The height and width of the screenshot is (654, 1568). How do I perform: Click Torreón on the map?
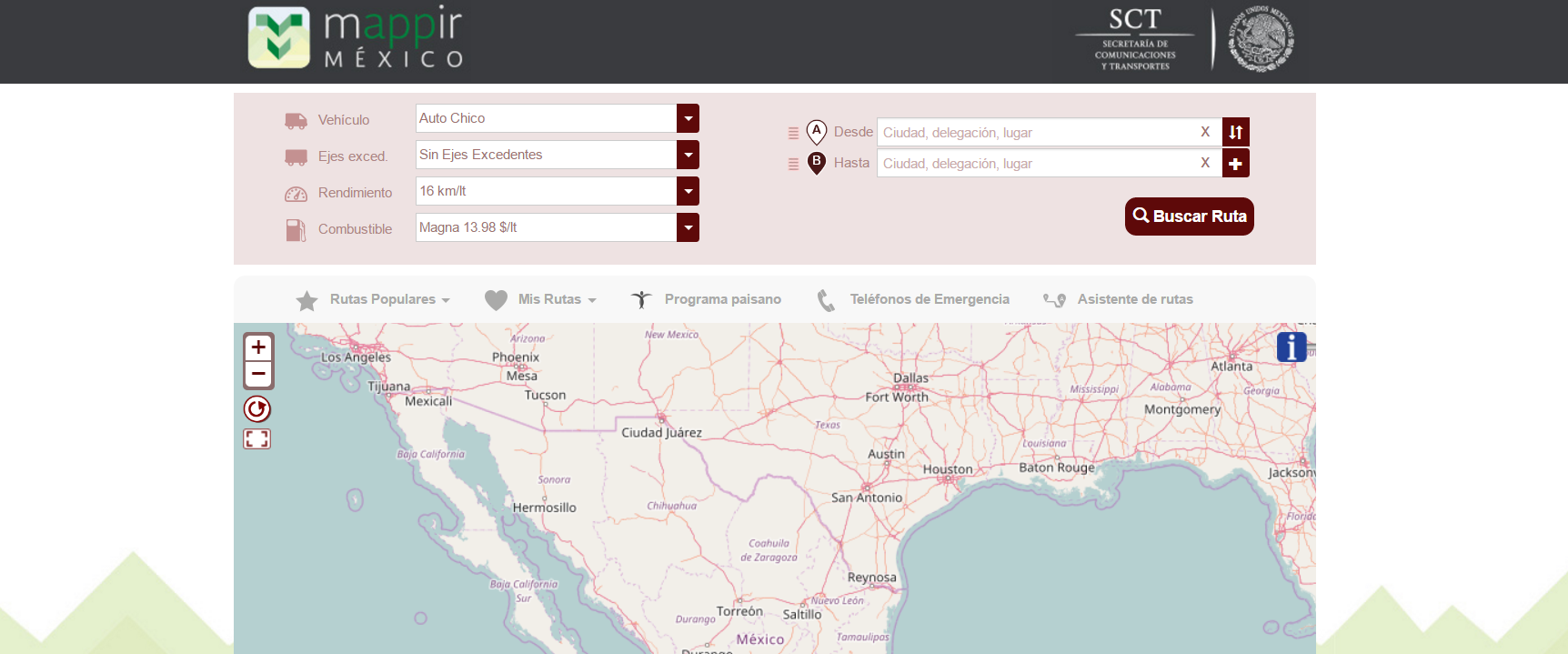[x=739, y=611]
